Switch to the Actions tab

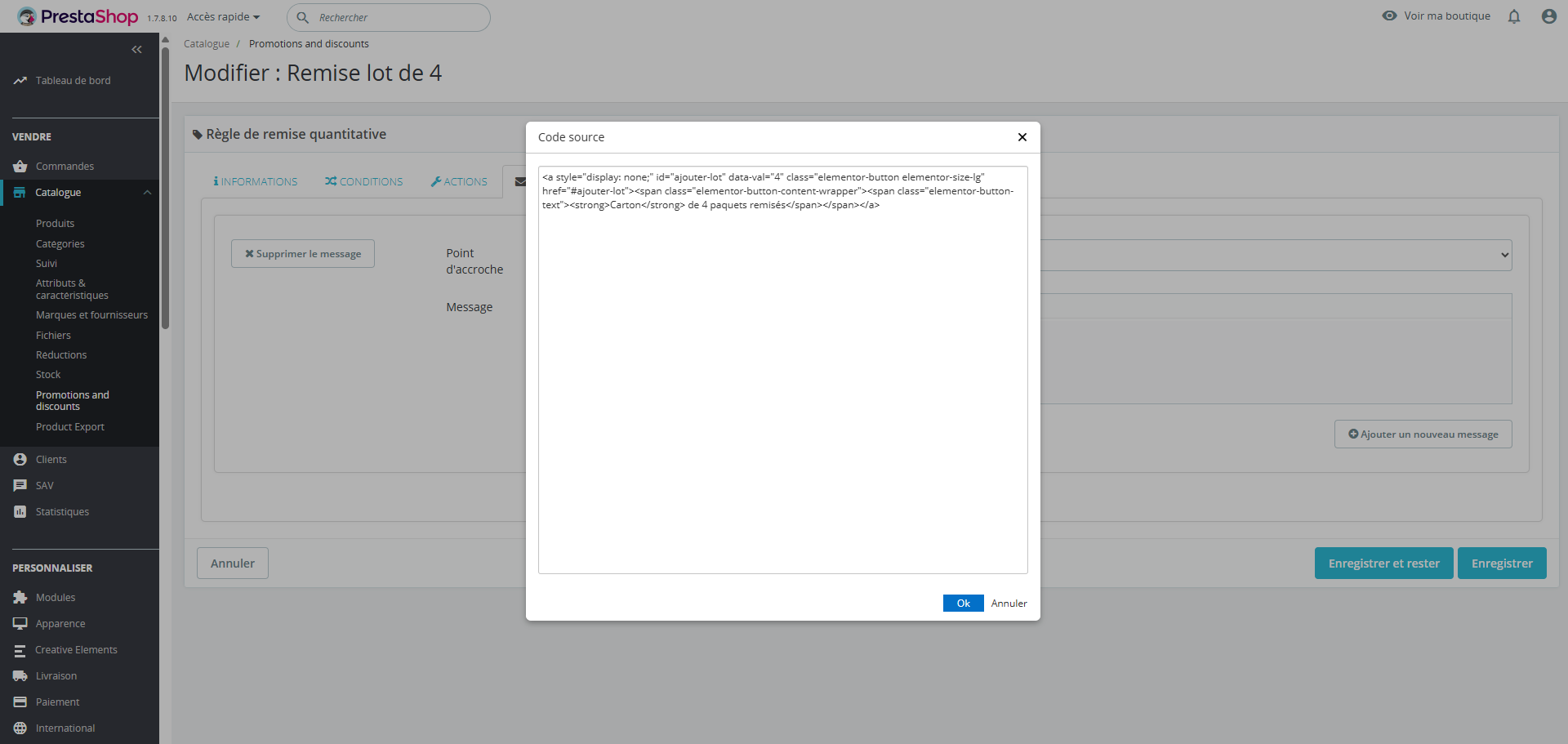coord(459,182)
